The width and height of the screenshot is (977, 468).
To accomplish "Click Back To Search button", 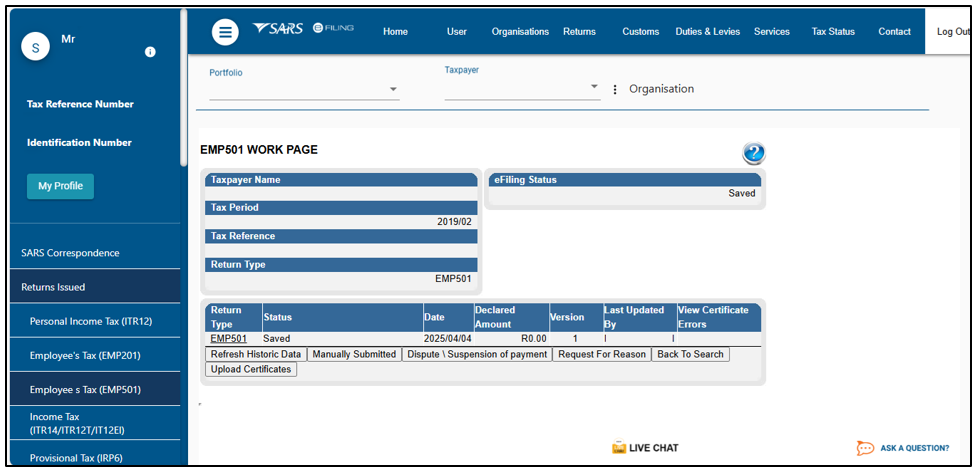I will tap(690, 355).
